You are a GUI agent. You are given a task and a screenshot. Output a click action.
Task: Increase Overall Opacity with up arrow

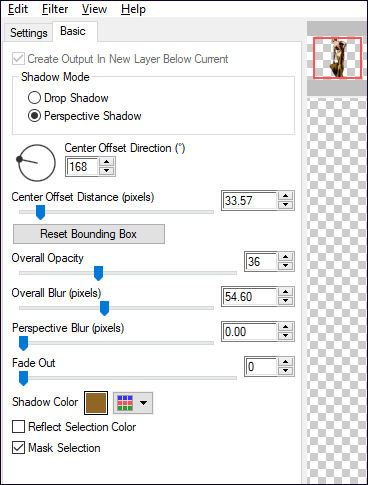coord(286,257)
